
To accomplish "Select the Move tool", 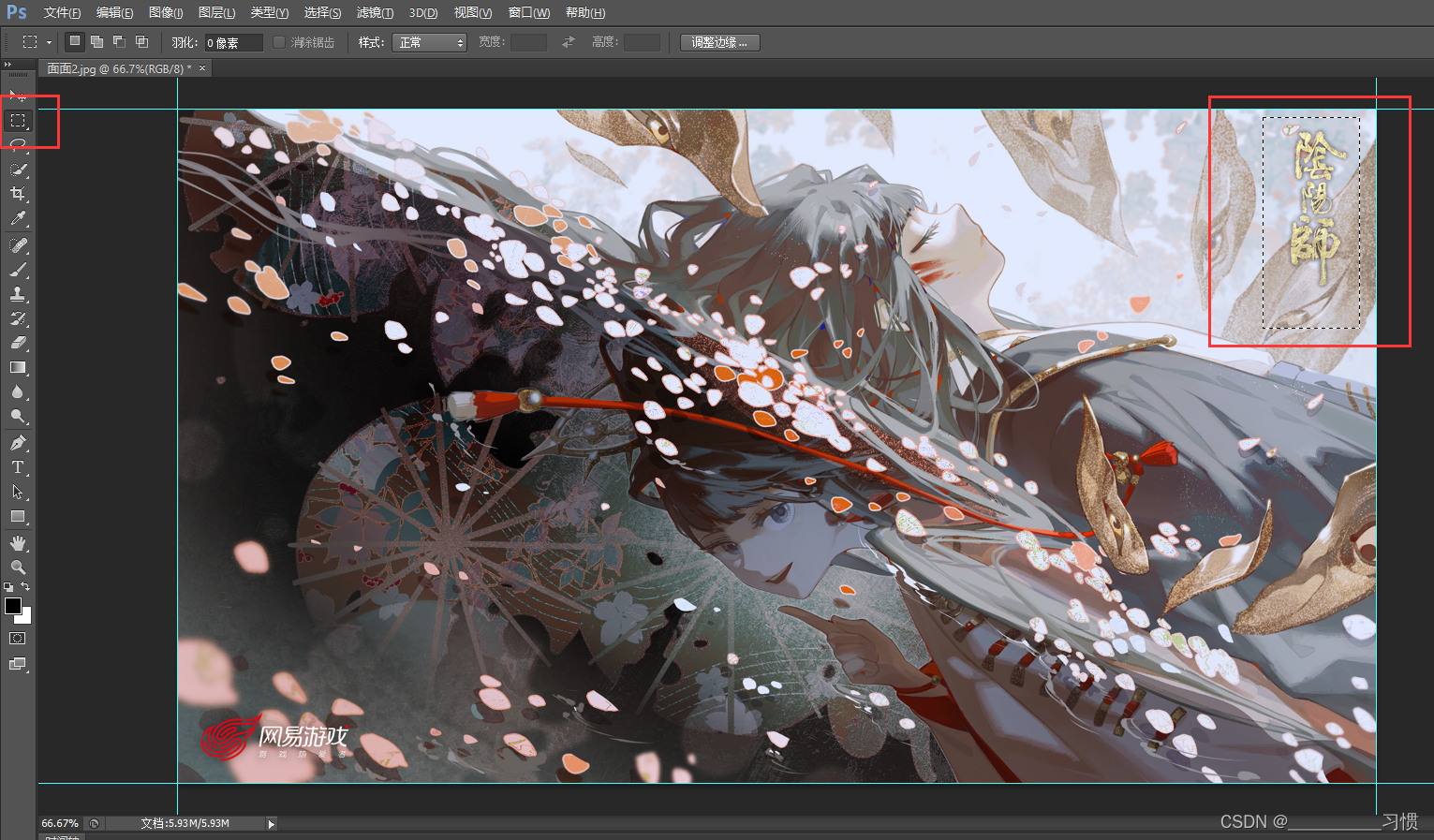I will point(18,96).
